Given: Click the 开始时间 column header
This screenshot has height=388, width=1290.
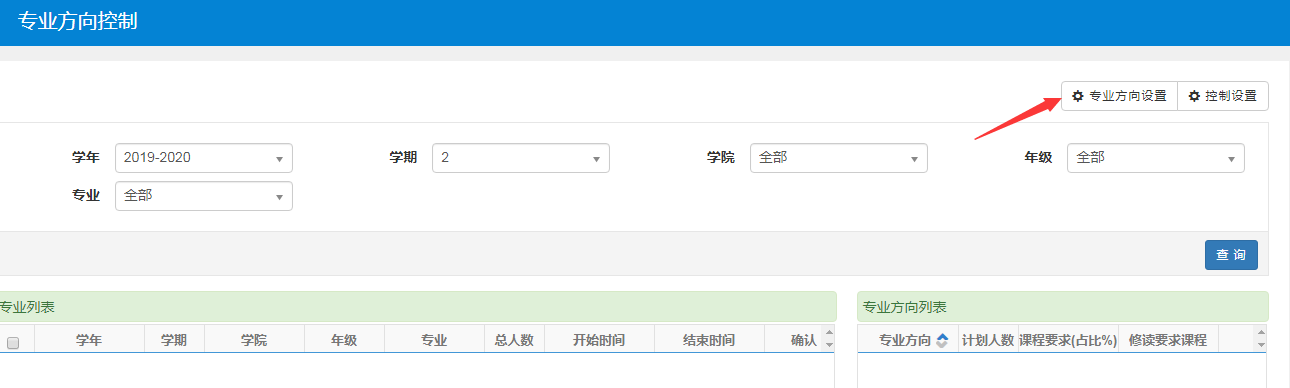Looking at the screenshot, I should tap(599, 340).
